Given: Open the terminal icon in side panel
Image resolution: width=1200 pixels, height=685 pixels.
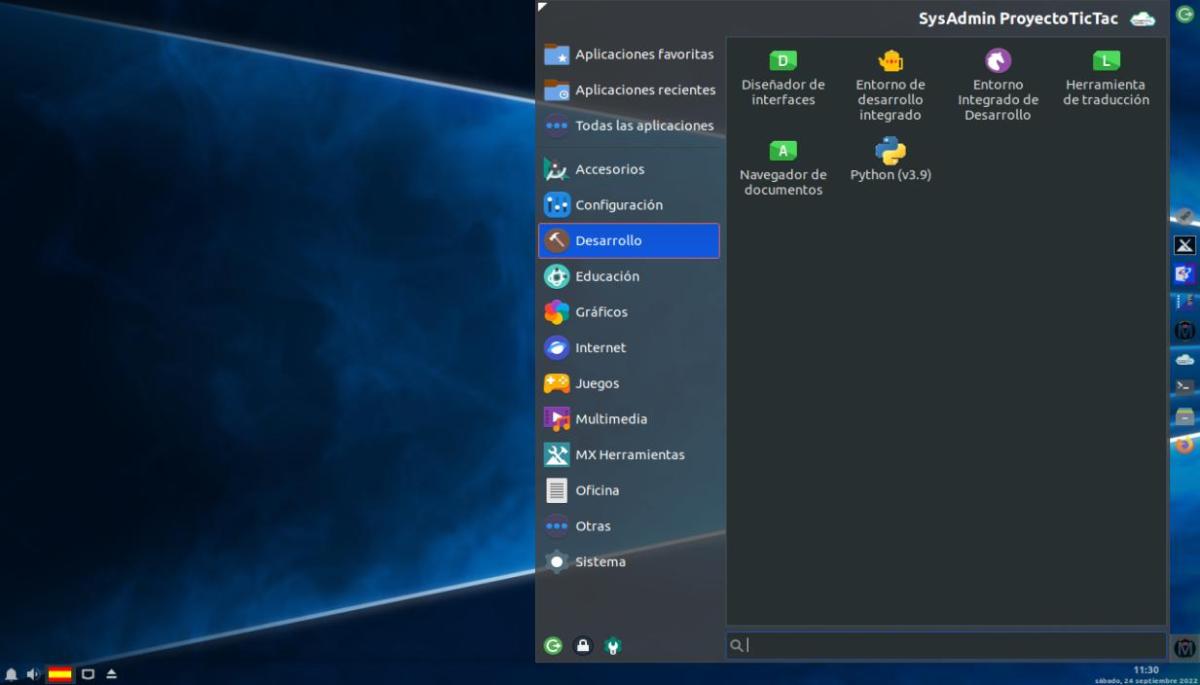Looking at the screenshot, I should 1185,387.
